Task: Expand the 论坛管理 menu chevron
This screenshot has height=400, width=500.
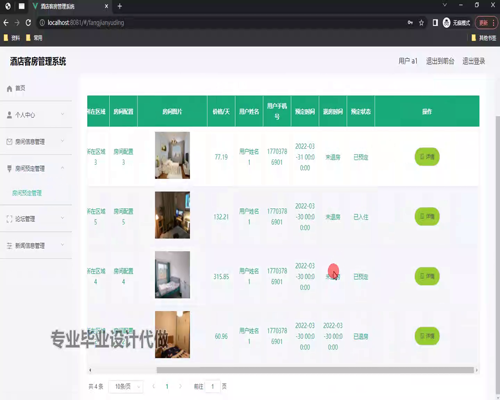Action: click(62, 218)
